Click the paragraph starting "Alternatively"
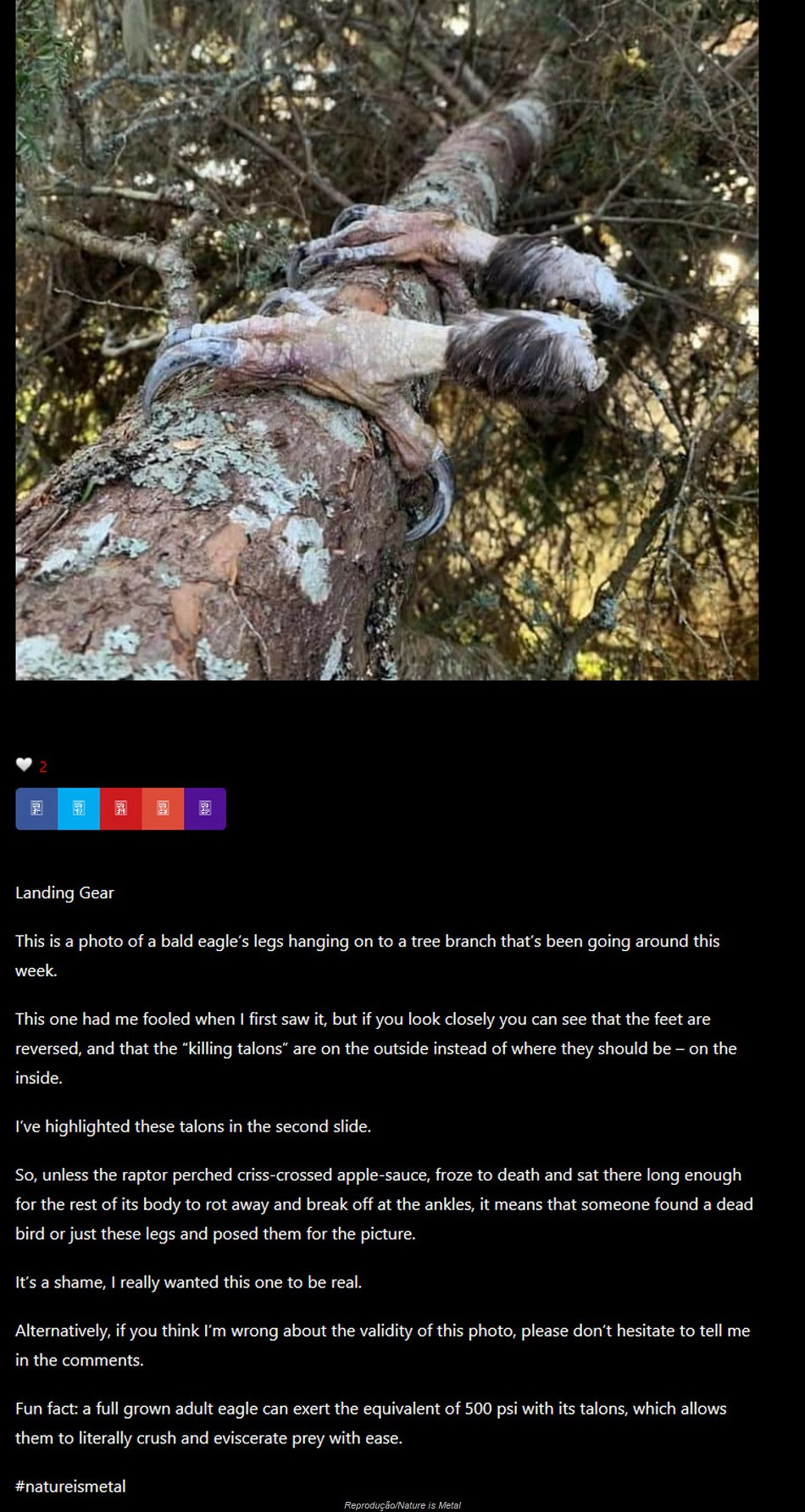This screenshot has height=1512, width=805. point(382,1345)
